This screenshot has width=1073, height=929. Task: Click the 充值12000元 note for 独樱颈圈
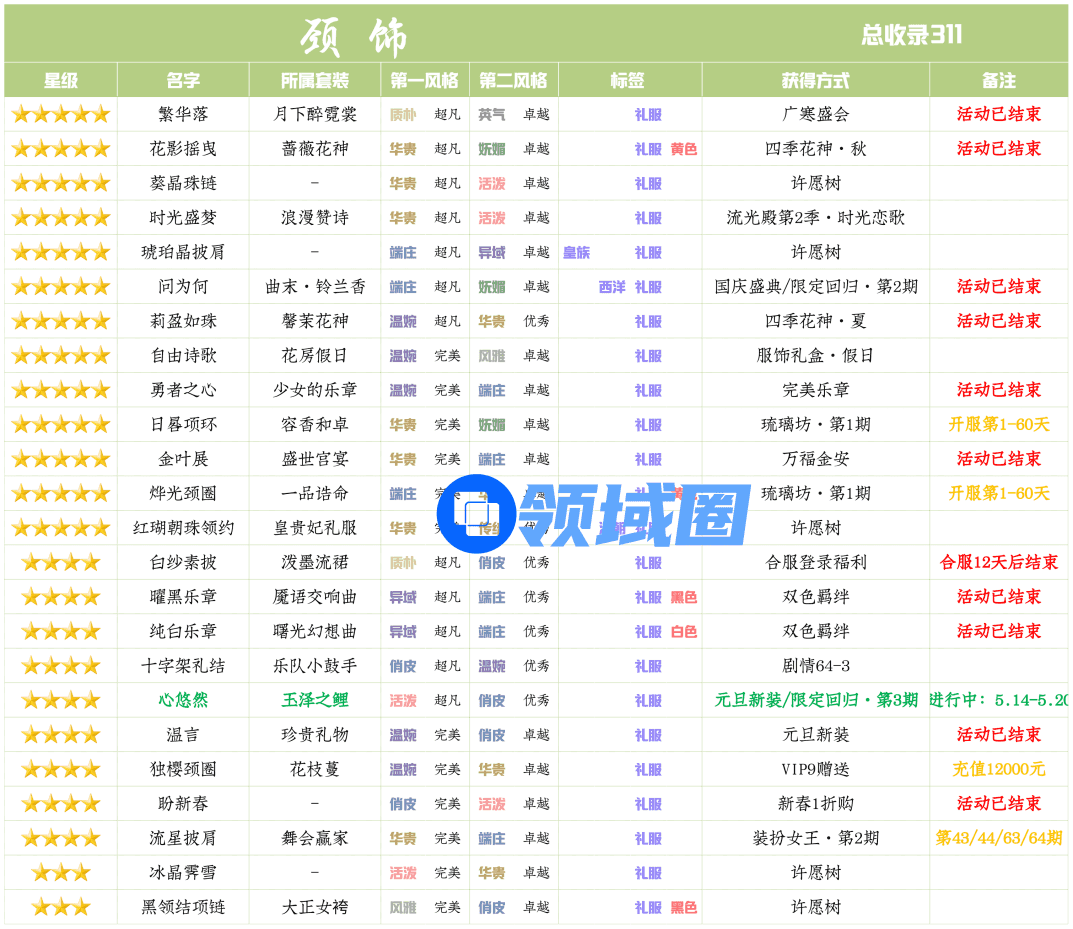(x=998, y=769)
